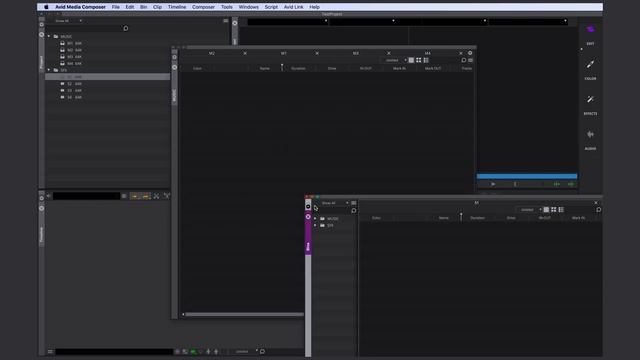
Task: Sort by the Mark OUT column header
Action: click(433, 68)
